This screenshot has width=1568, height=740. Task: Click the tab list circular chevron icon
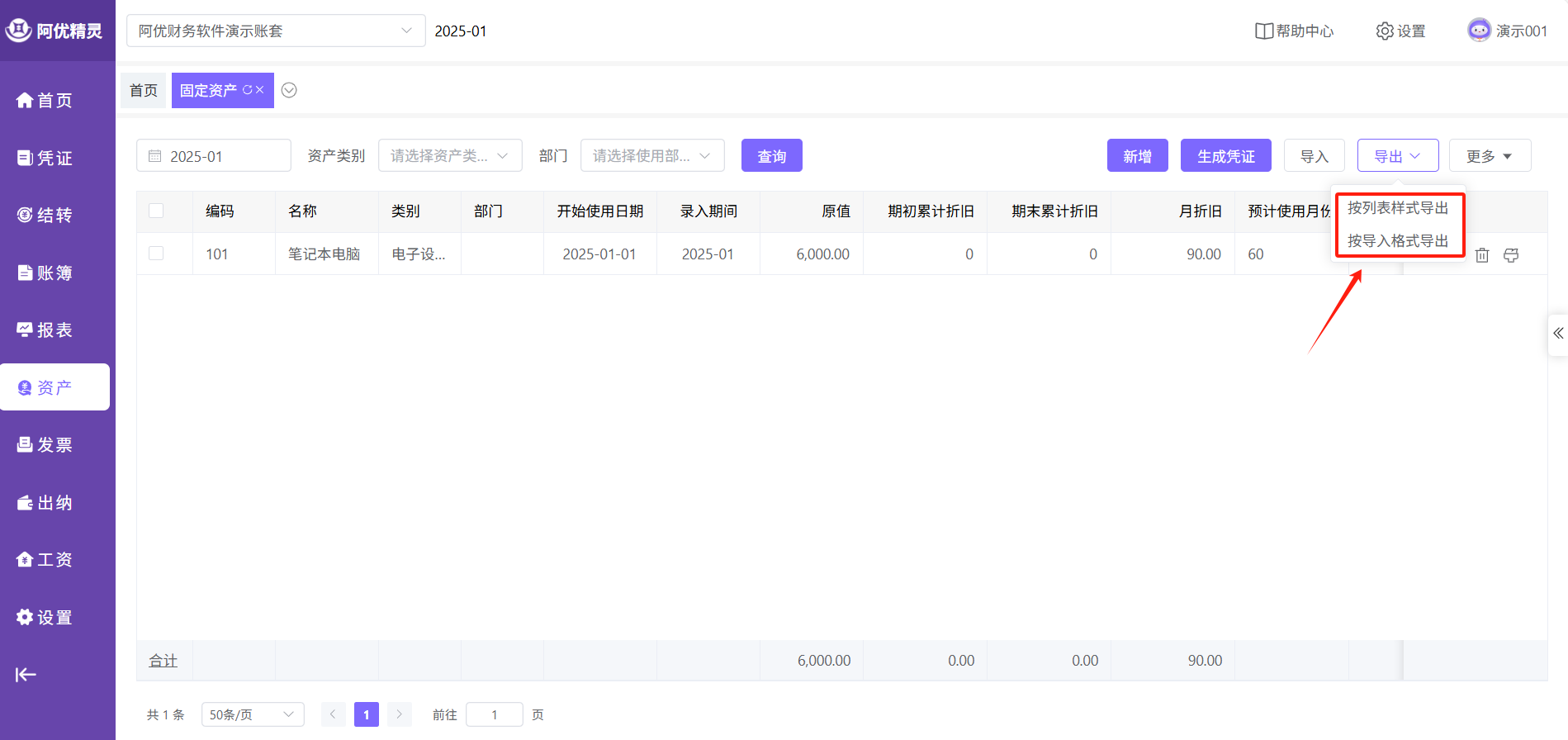click(x=289, y=90)
